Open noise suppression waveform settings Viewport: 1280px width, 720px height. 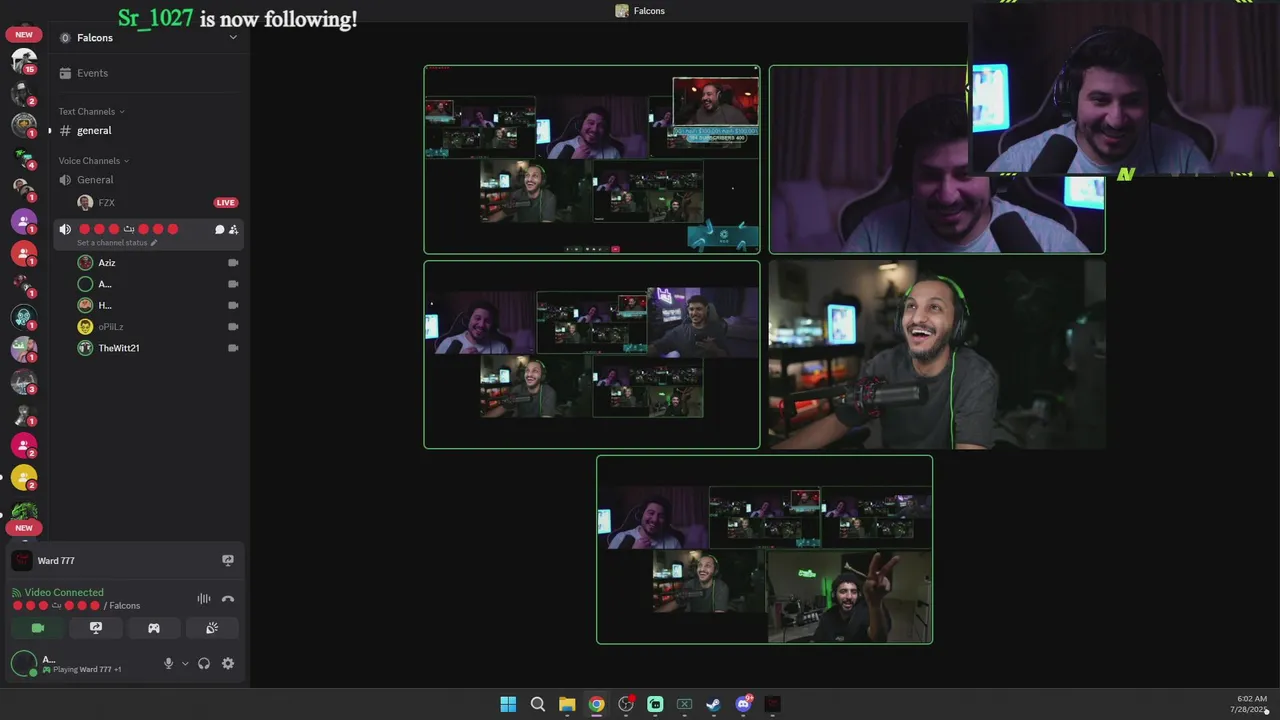coord(204,599)
